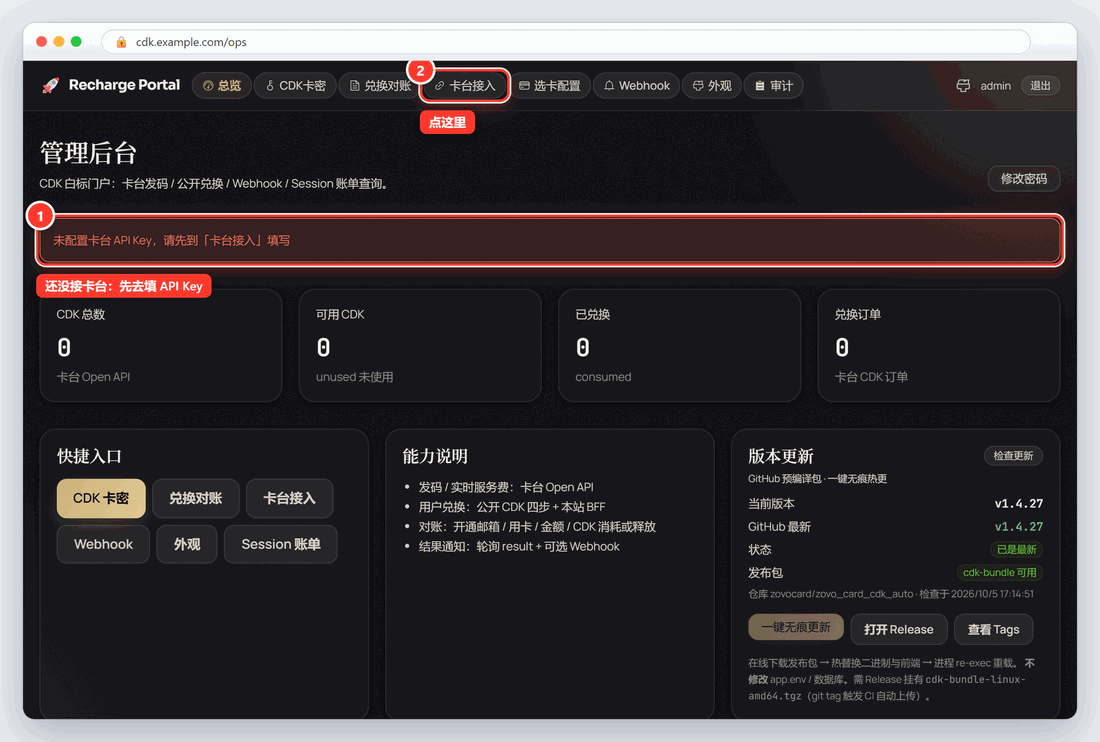This screenshot has width=1100, height=742.
Task: Click the 打开 Release button
Action: 899,629
